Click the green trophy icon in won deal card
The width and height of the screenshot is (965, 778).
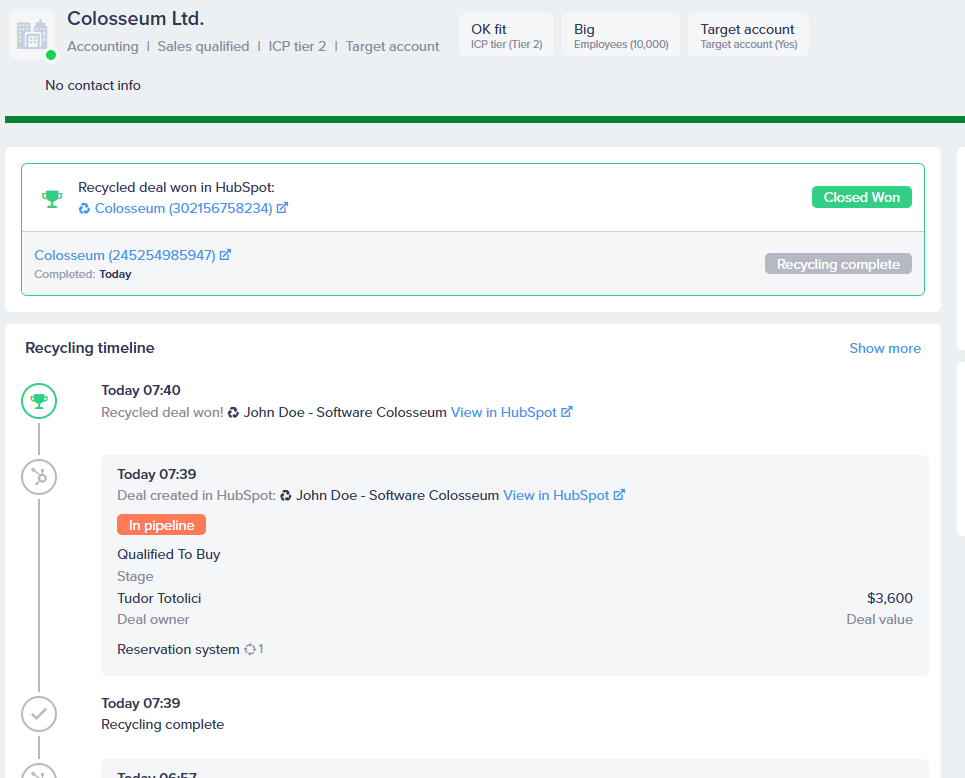click(52, 198)
